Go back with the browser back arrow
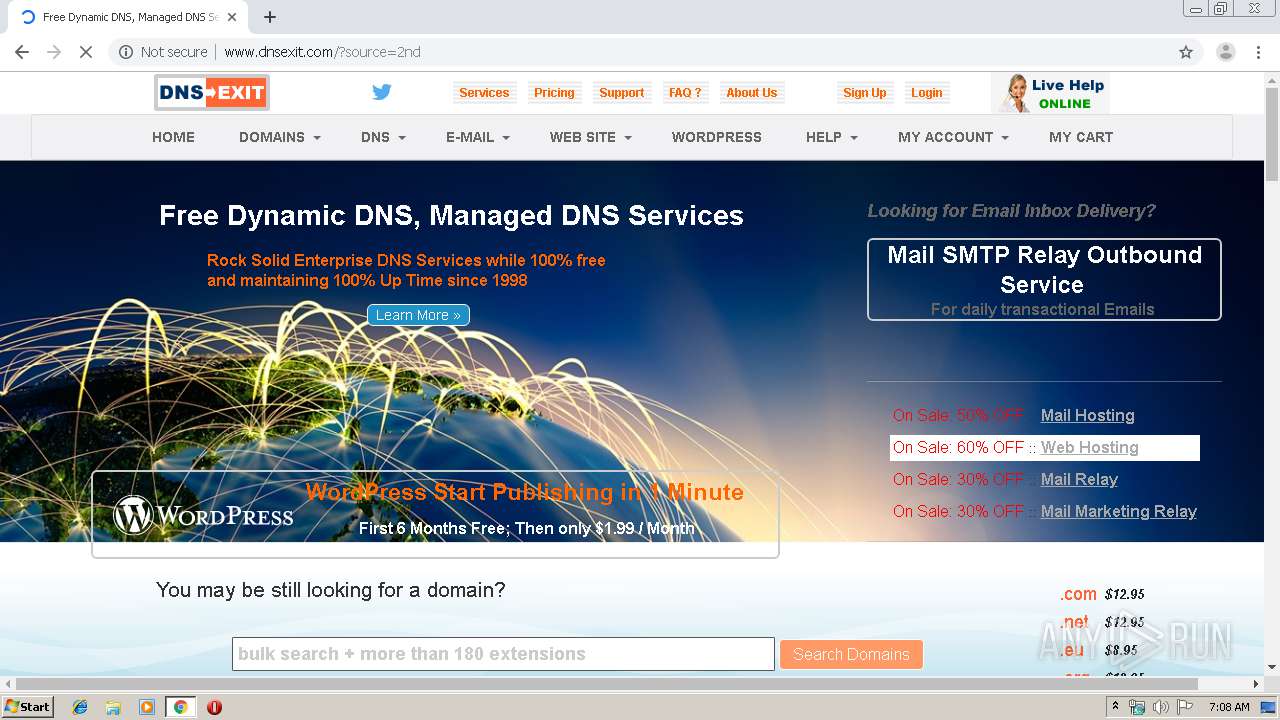Viewport: 1280px width, 720px height. [22, 52]
